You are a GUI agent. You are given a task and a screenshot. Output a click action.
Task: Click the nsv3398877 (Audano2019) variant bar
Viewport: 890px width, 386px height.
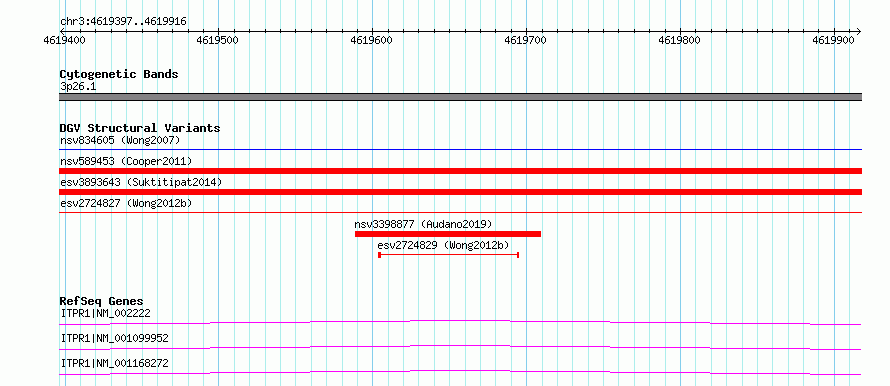tap(448, 234)
